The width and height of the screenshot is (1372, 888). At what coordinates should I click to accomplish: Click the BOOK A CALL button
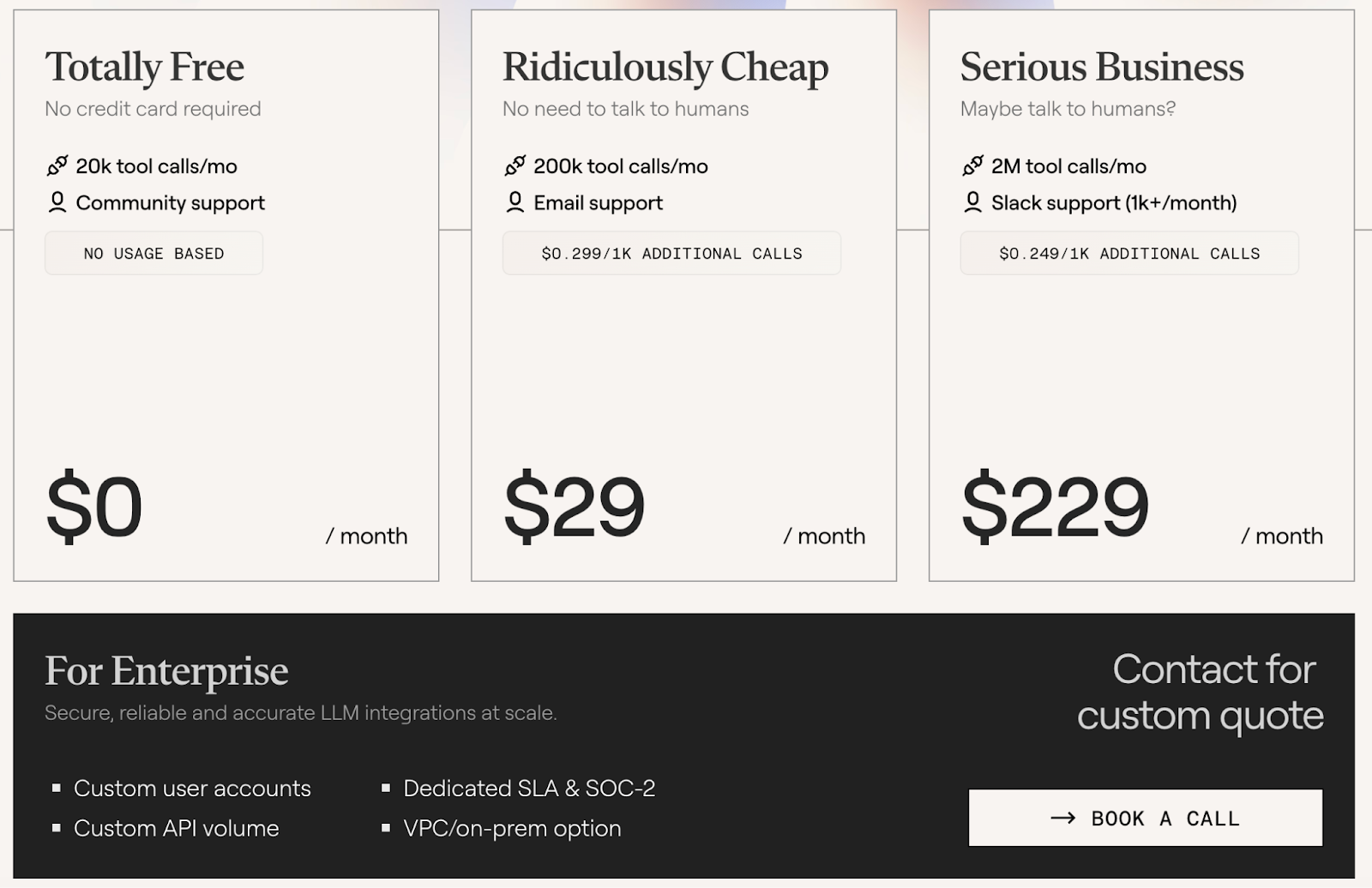(1145, 818)
